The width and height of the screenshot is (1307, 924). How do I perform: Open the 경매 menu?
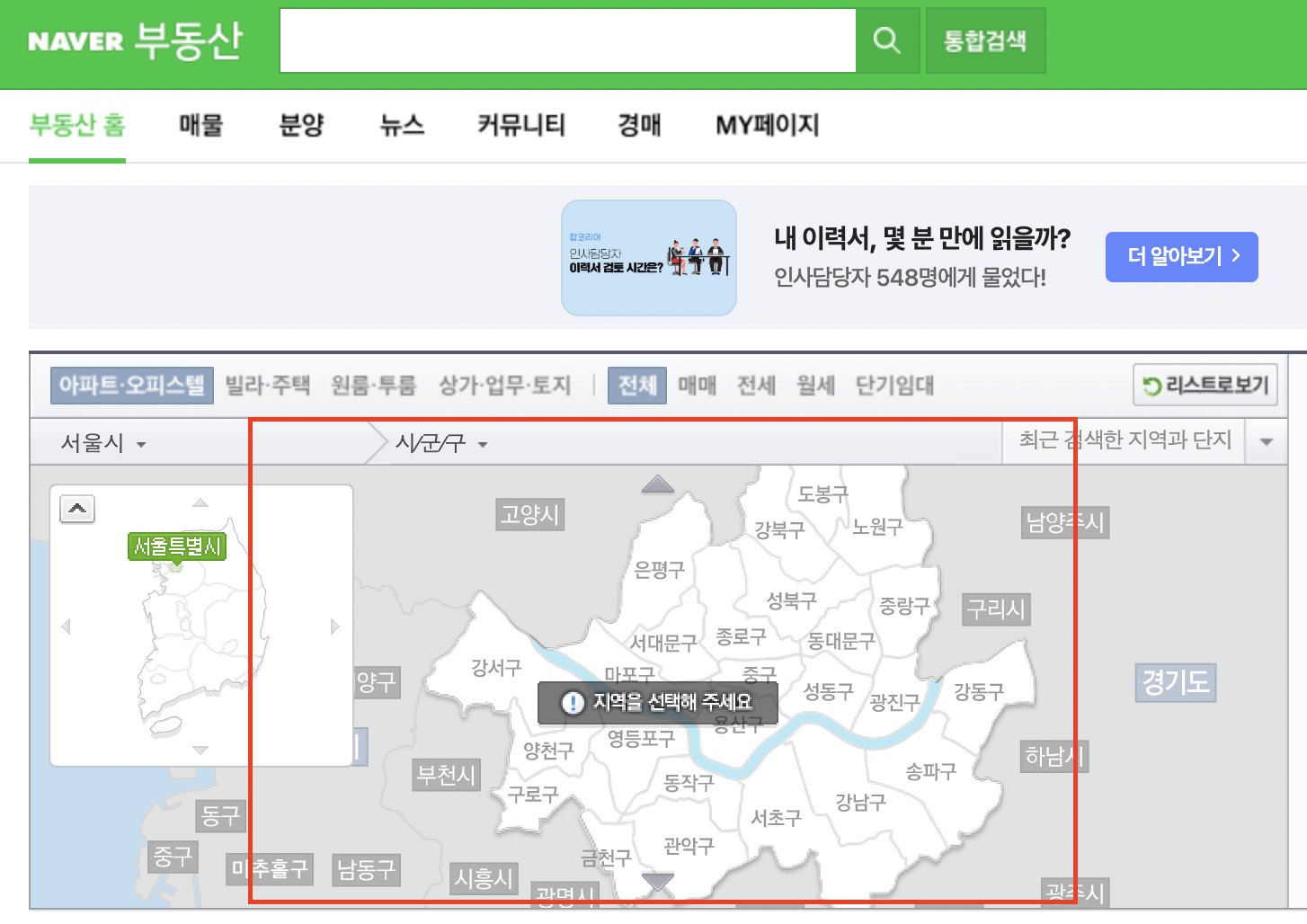point(640,125)
